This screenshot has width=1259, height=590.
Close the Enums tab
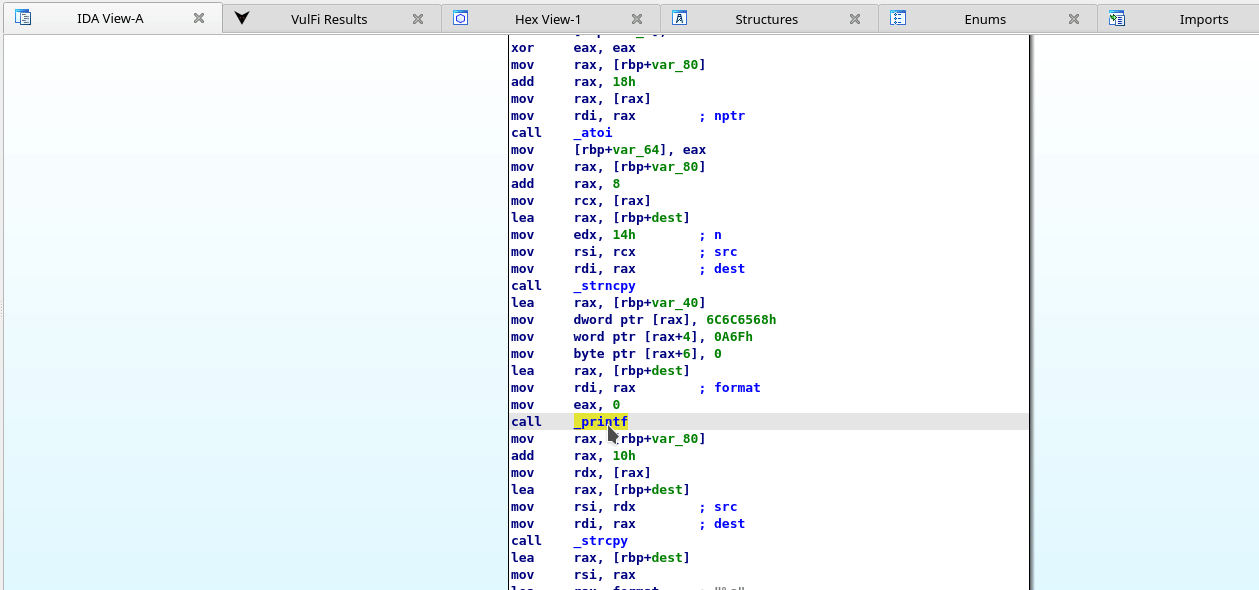coord(1074,19)
